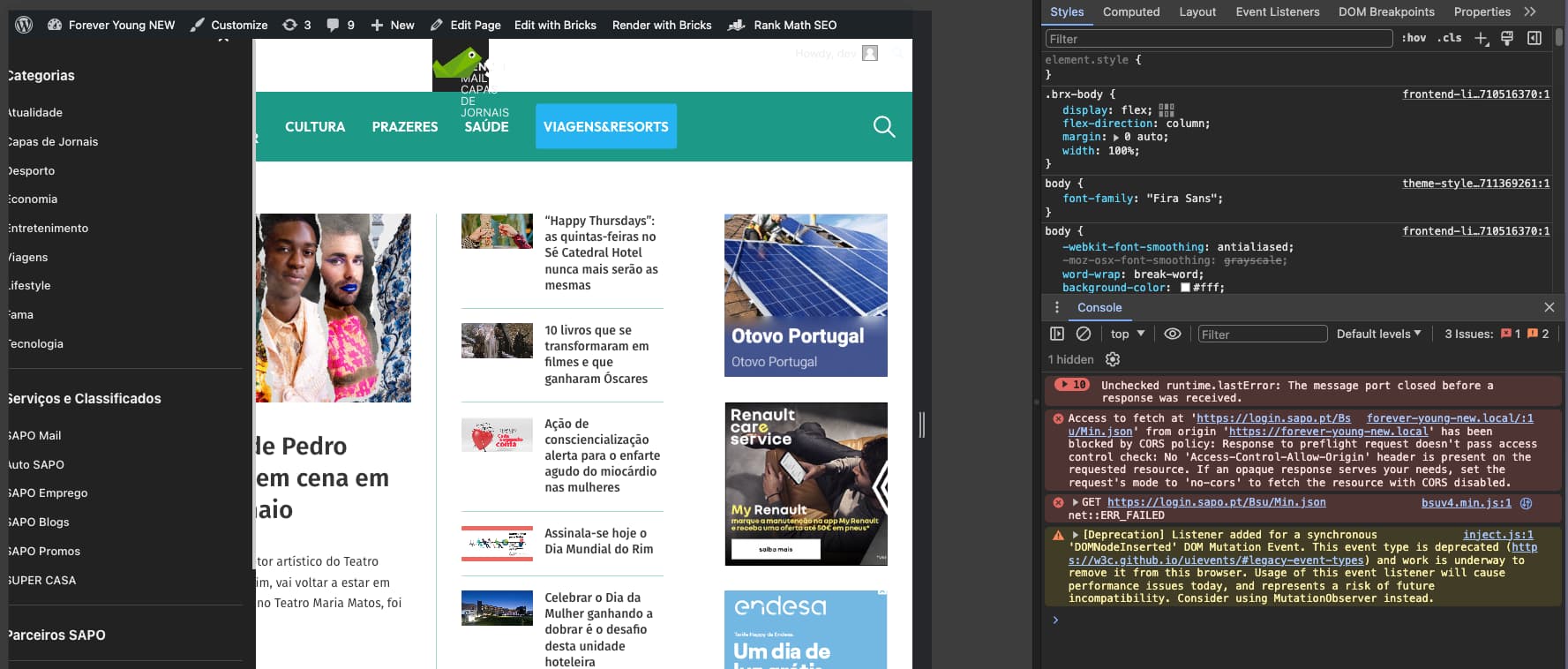Open the user avatar next to Howdy
The width and height of the screenshot is (1568, 669).
[870, 53]
